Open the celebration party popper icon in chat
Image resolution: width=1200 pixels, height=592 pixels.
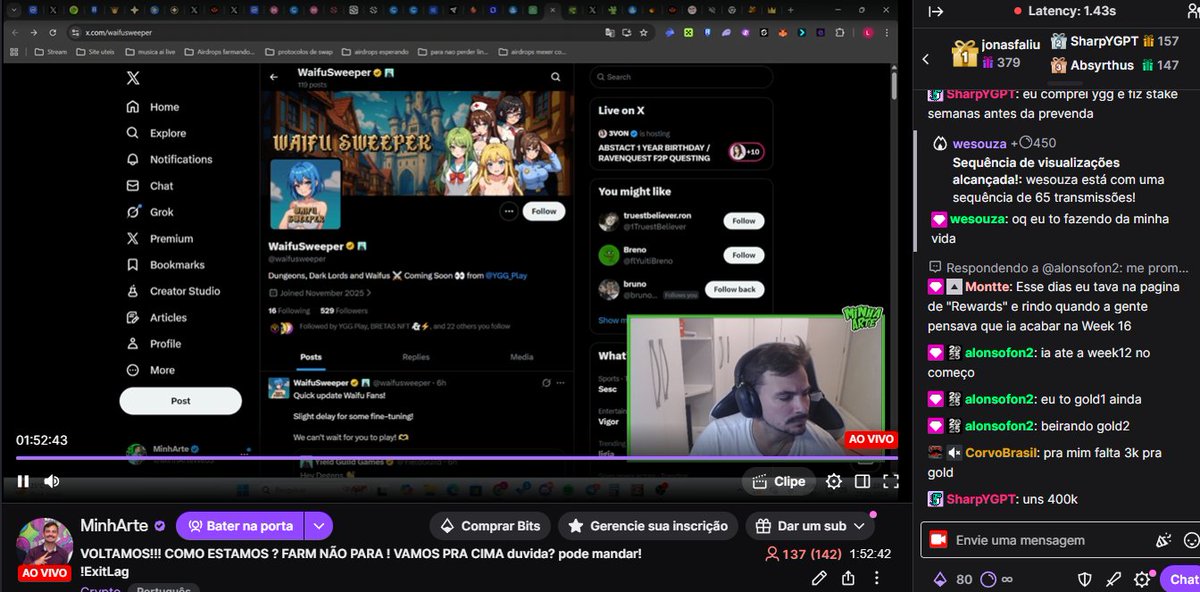click(x=1163, y=540)
